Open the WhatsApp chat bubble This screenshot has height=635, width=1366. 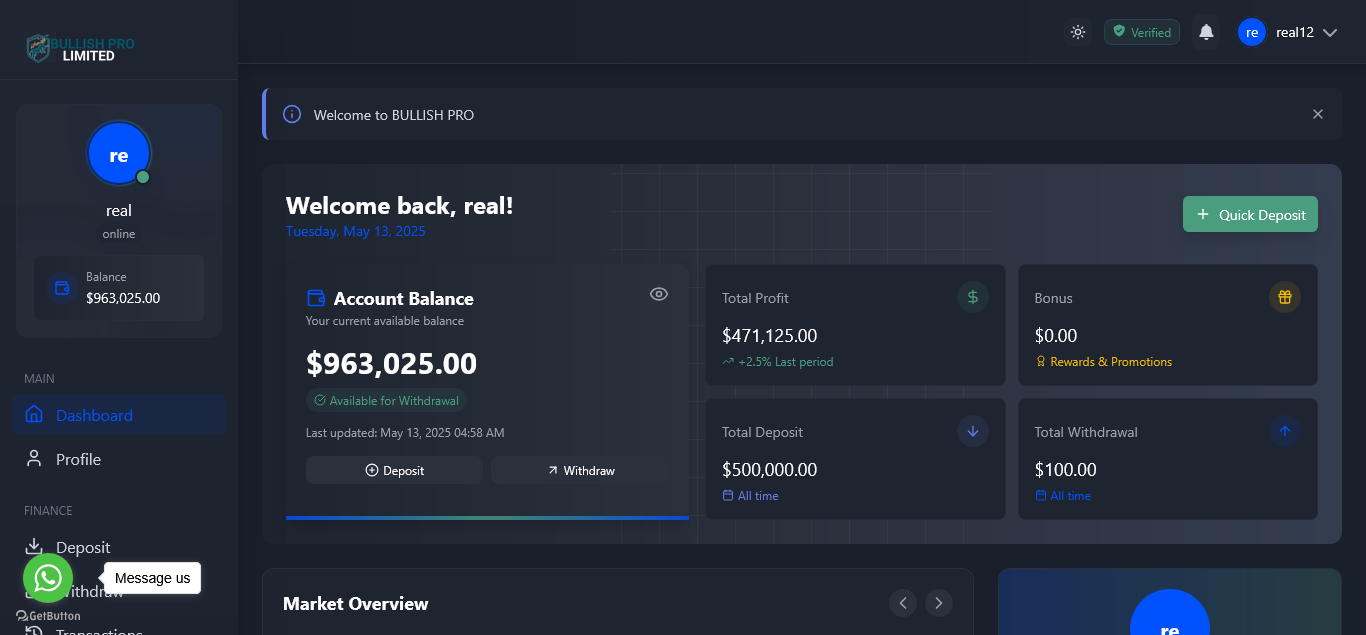click(47, 577)
